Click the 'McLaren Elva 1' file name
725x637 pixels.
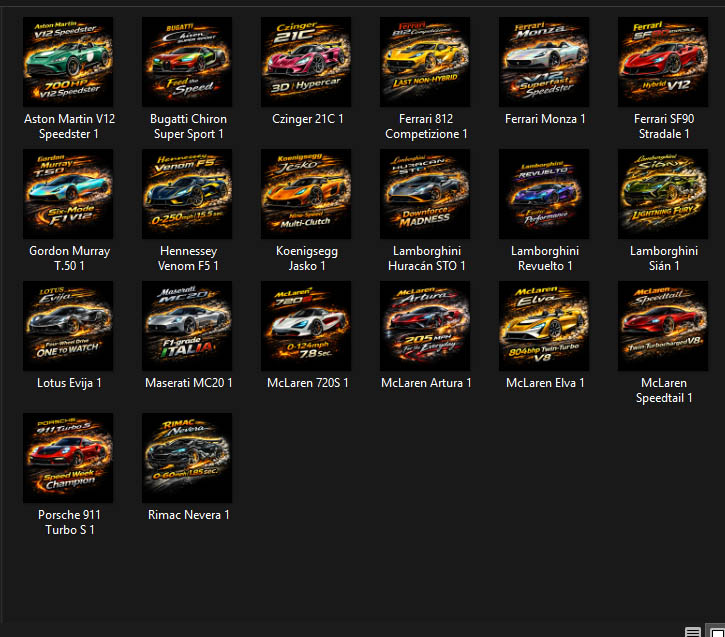545,383
